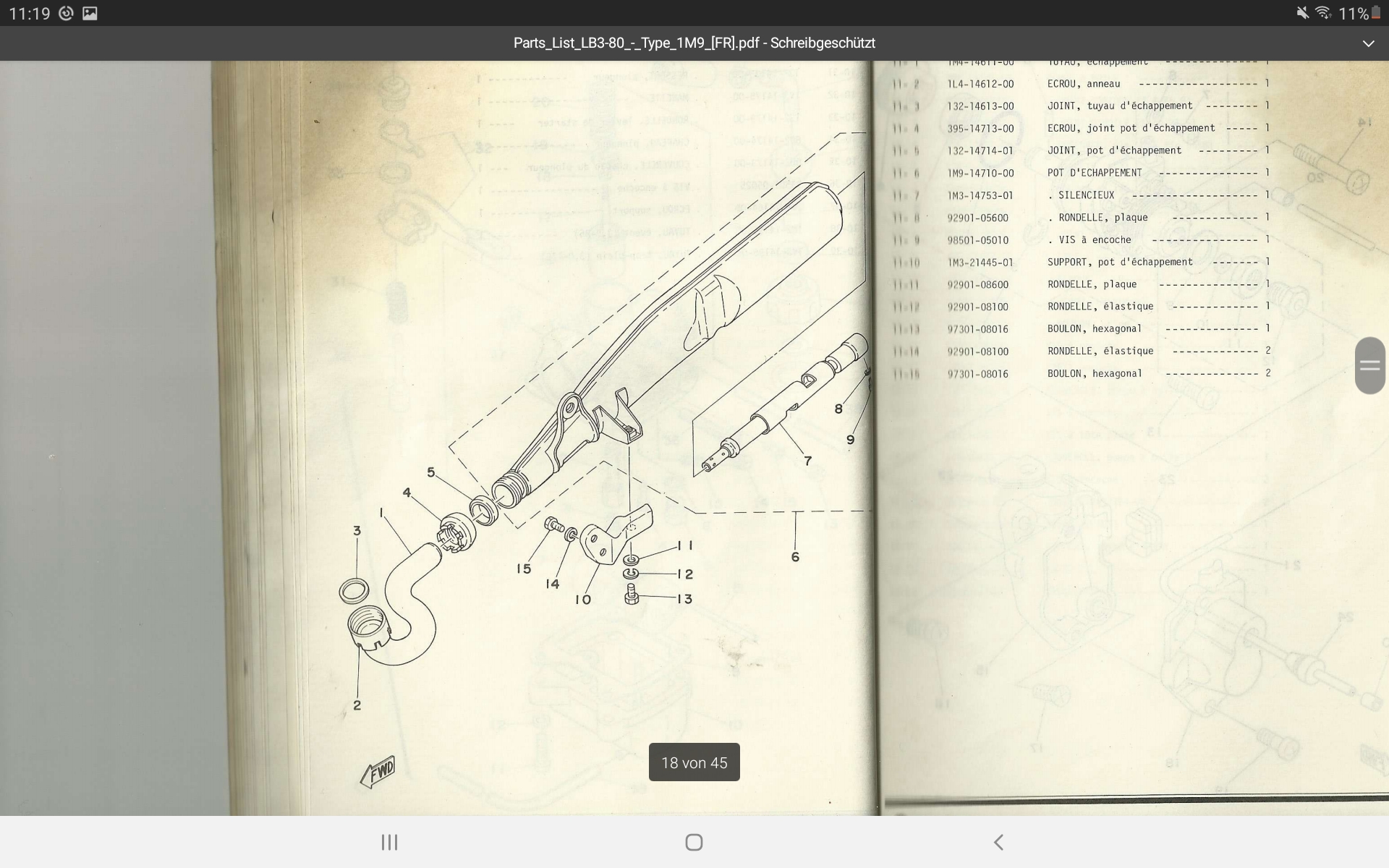Select part number 132-14613-00
Image resolution: width=1389 pixels, height=868 pixels.
(980, 106)
